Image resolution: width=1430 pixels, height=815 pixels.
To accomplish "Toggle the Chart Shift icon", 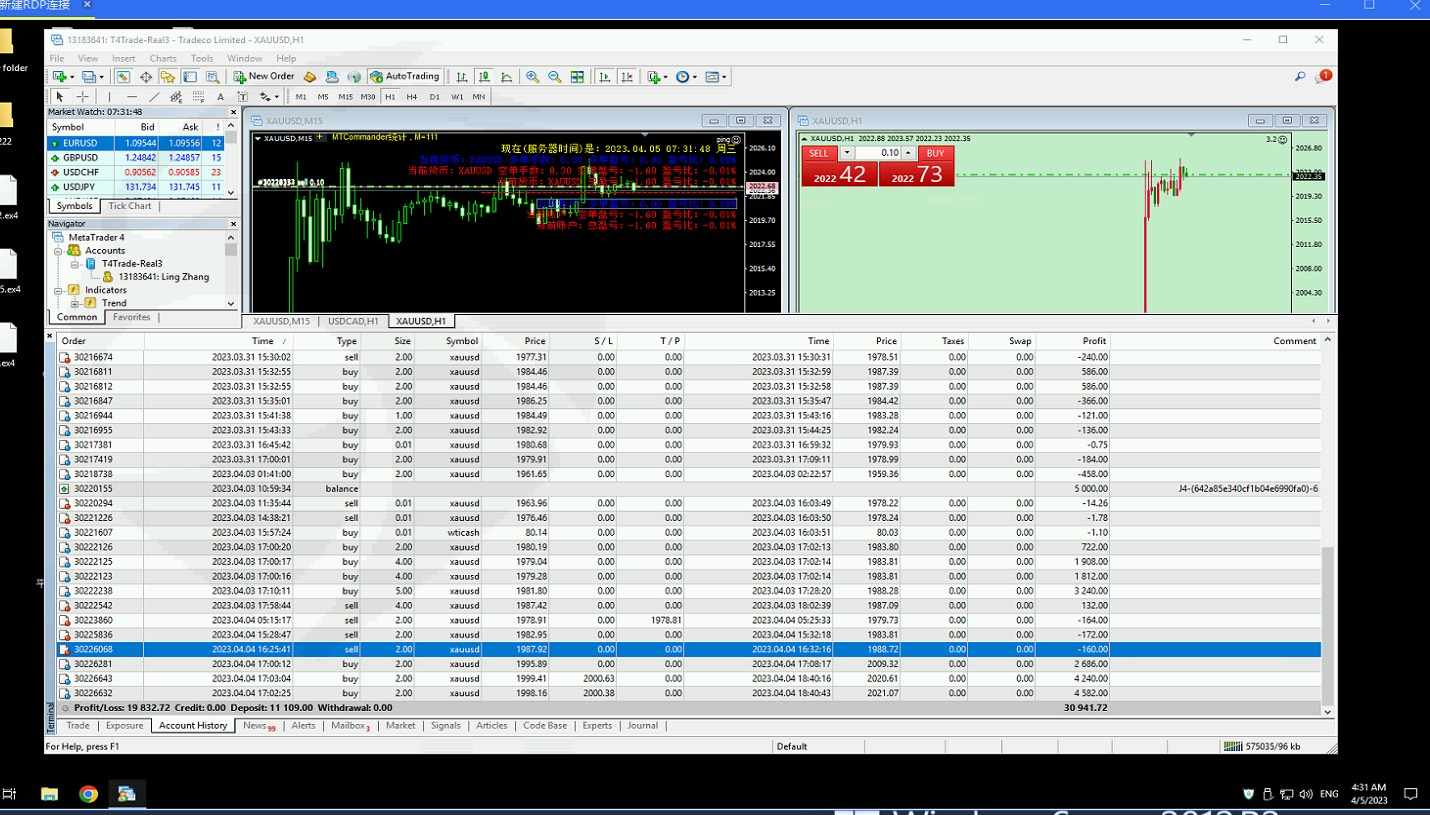I will 627,76.
